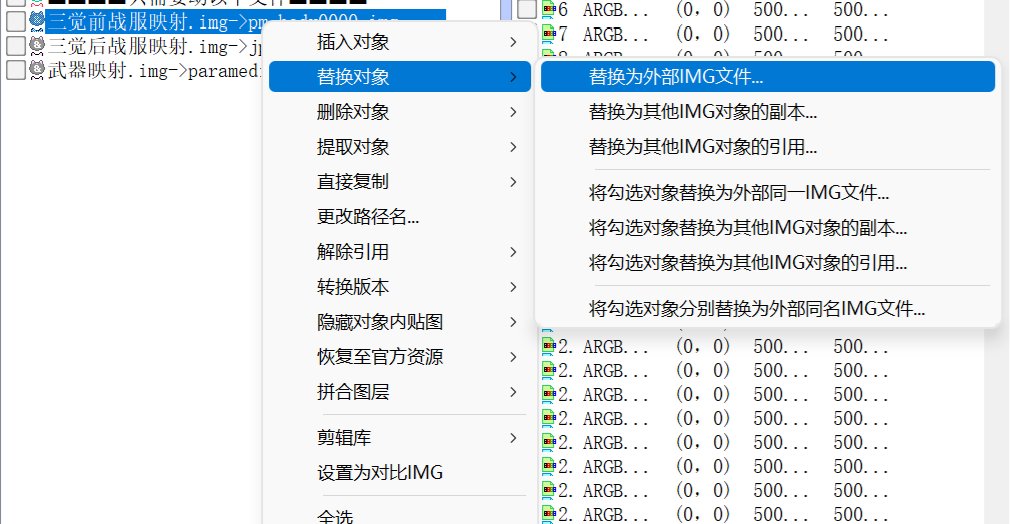Expand the 提取对象 submenu arrow
The width and height of the screenshot is (1010, 524).
coord(513,147)
